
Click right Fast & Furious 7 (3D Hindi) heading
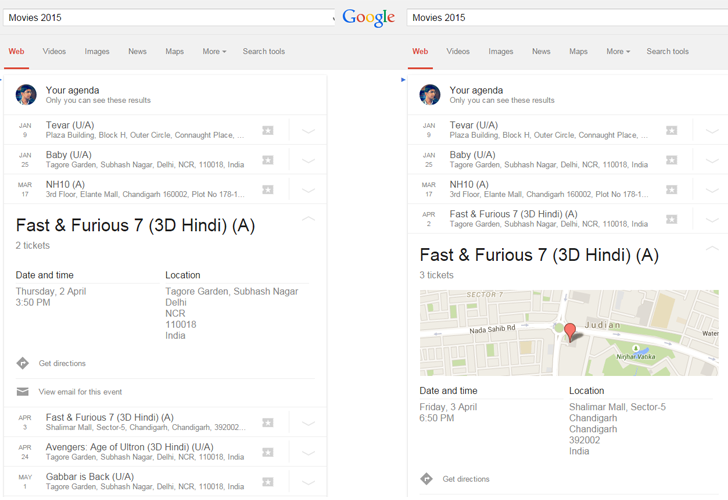tap(539, 255)
